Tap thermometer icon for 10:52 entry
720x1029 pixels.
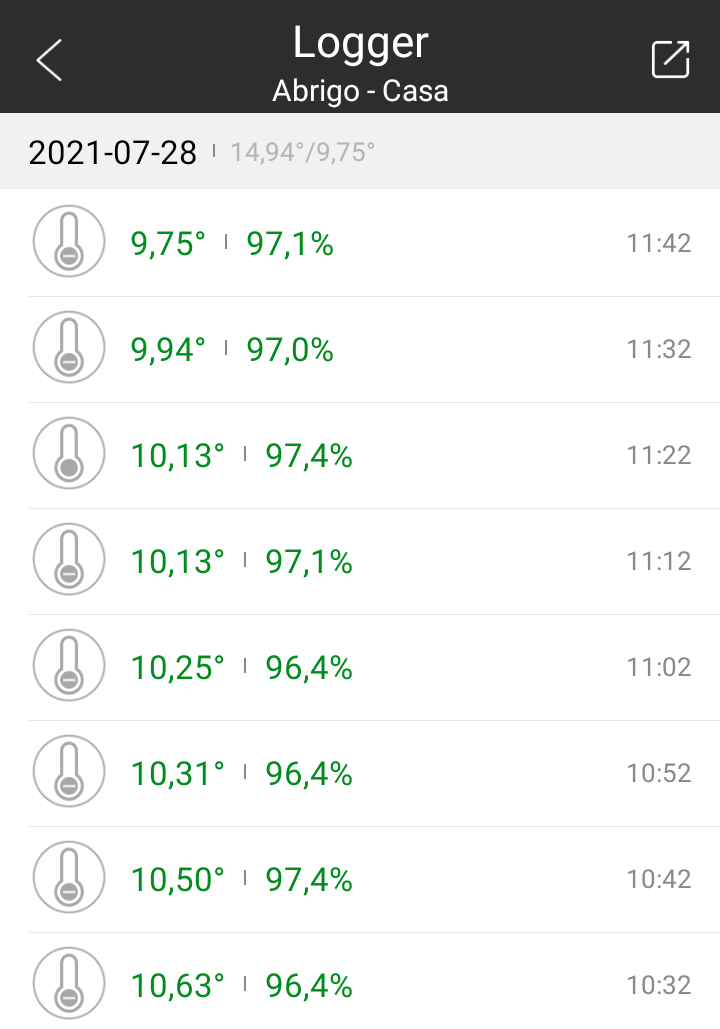pos(69,771)
